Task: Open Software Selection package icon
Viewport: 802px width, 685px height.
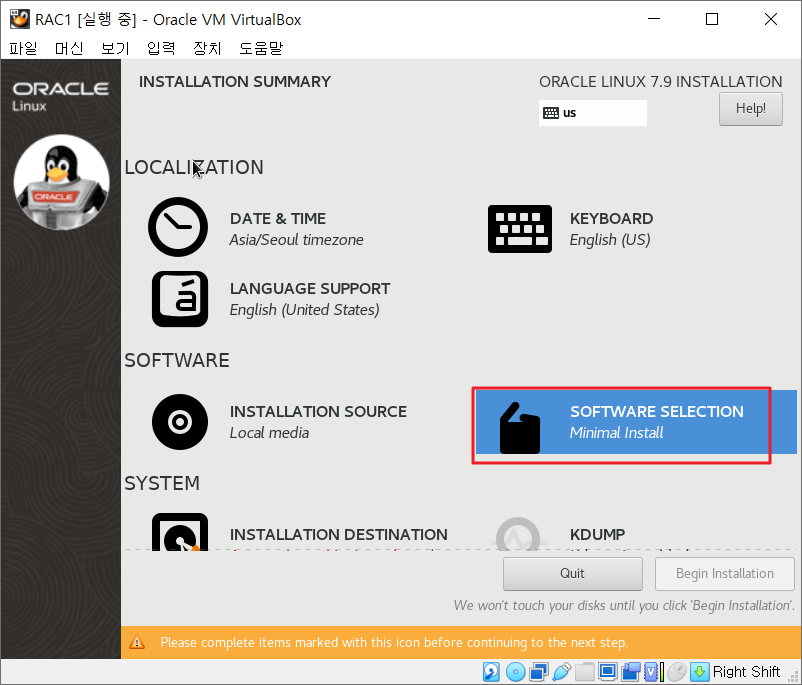Action: pos(520,428)
